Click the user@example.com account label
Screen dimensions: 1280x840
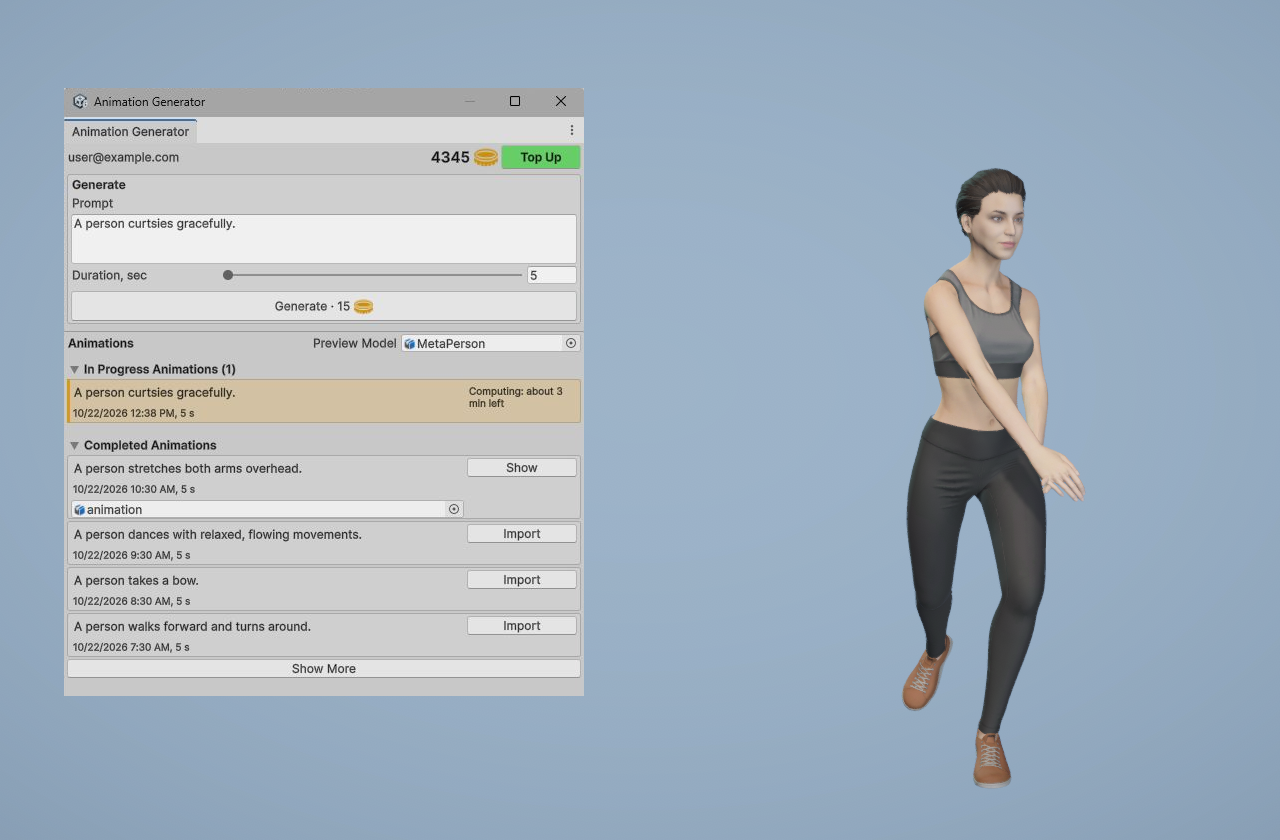click(x=124, y=157)
